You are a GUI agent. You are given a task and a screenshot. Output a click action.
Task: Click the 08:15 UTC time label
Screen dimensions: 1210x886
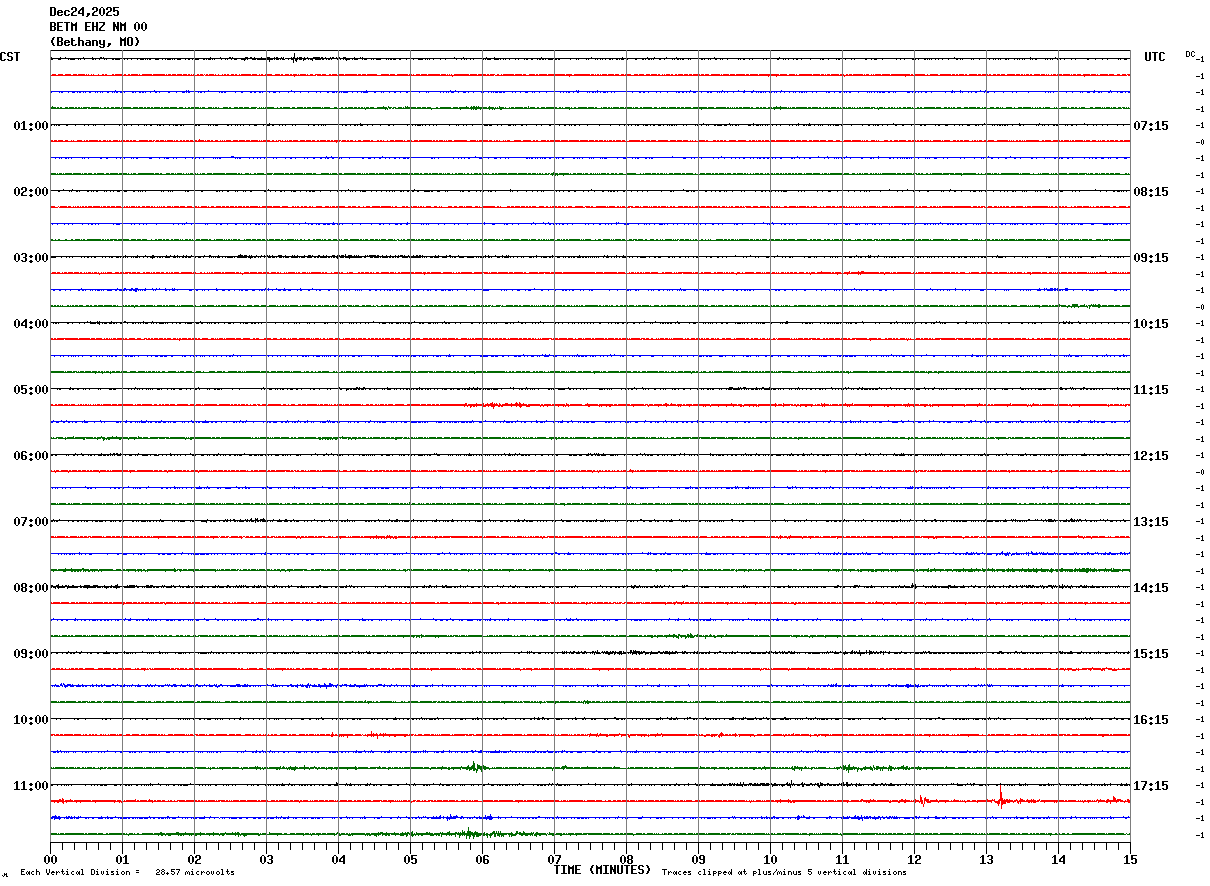(1151, 191)
